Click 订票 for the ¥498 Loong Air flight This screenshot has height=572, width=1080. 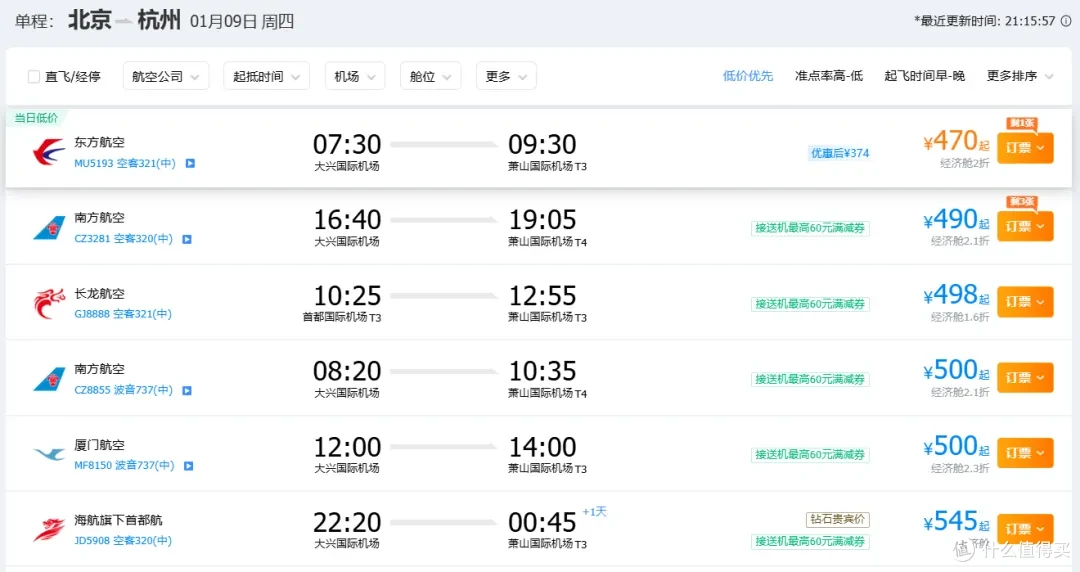(x=1025, y=302)
